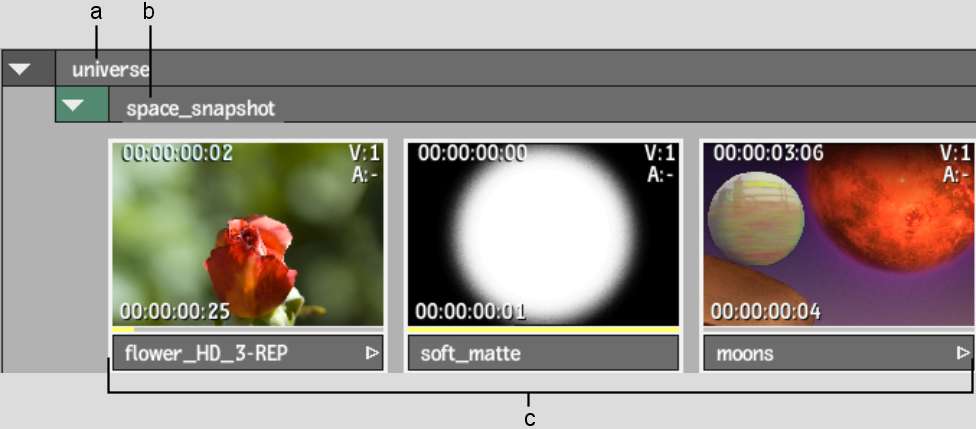Select the moons planet thumbnail

coord(840,234)
